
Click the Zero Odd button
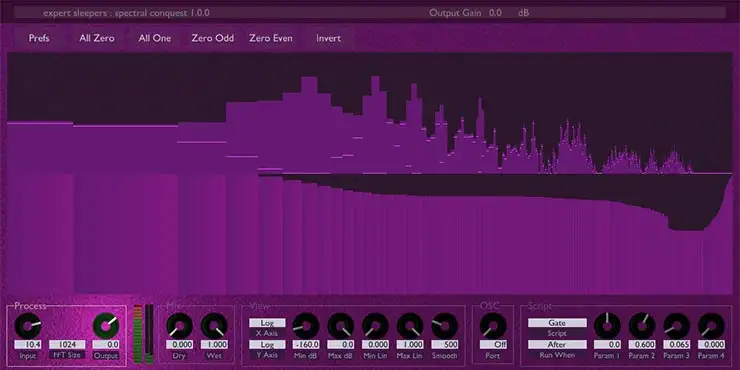click(213, 38)
